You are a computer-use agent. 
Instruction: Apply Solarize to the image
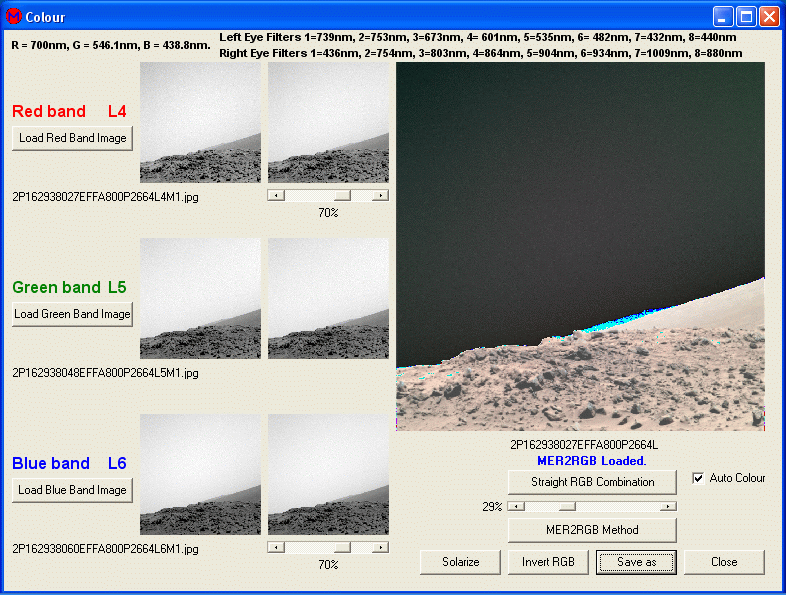pos(461,562)
